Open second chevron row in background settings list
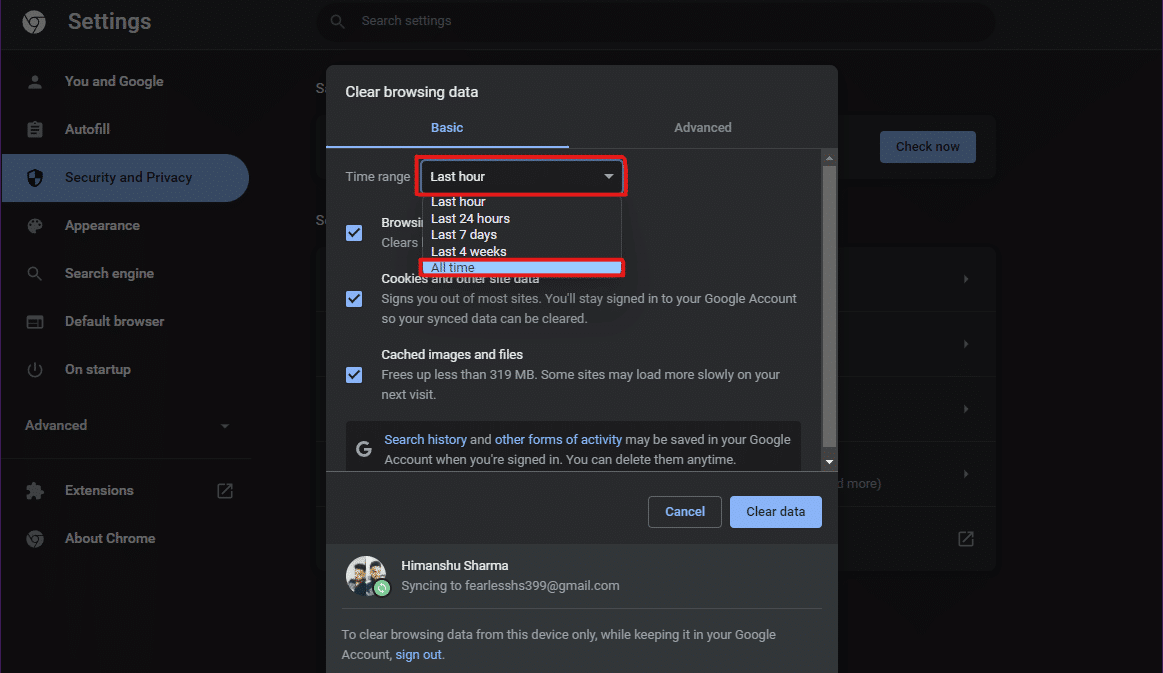Screen dimensions: 1163x673 point(966,344)
